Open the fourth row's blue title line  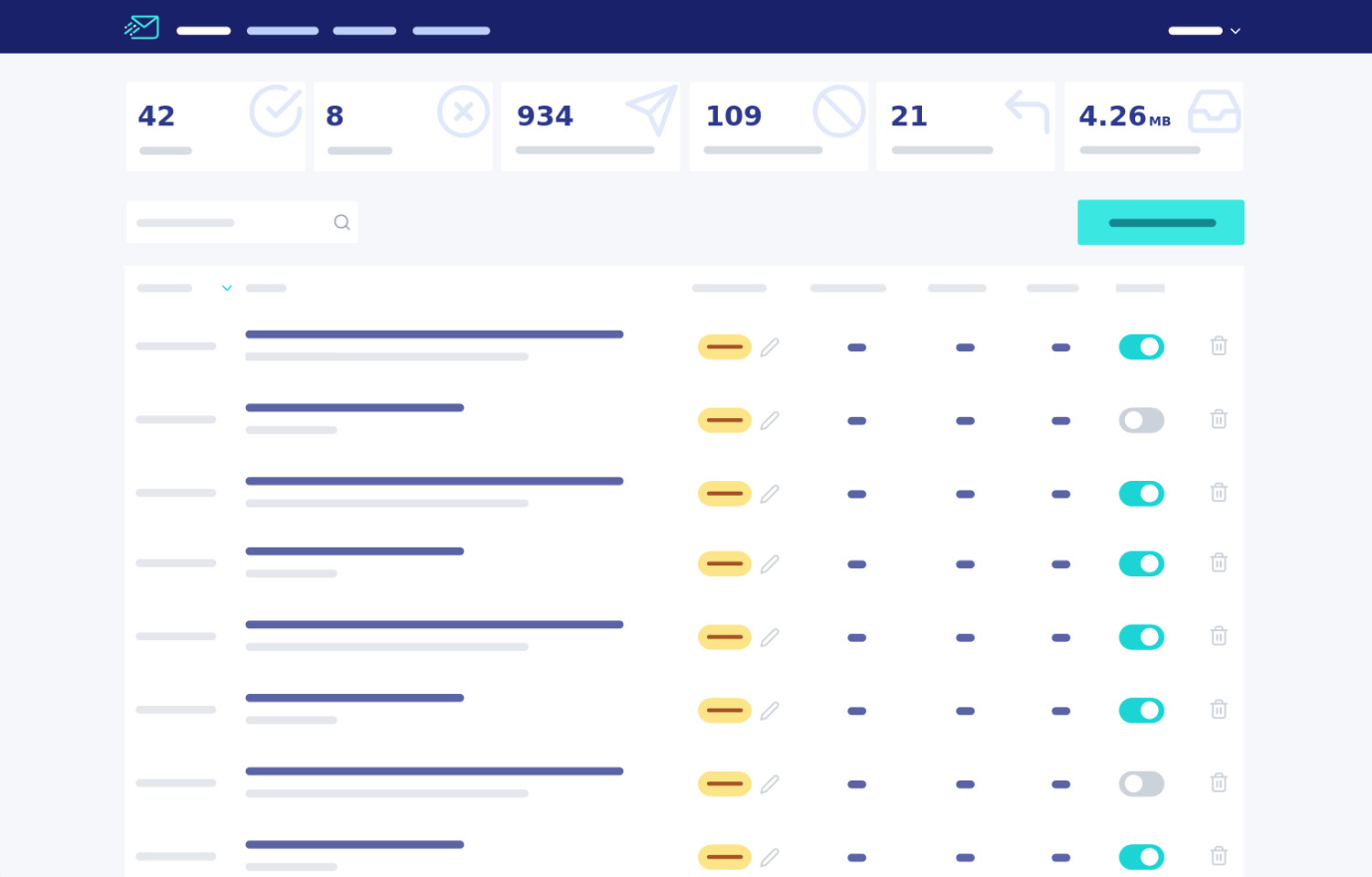(355, 551)
